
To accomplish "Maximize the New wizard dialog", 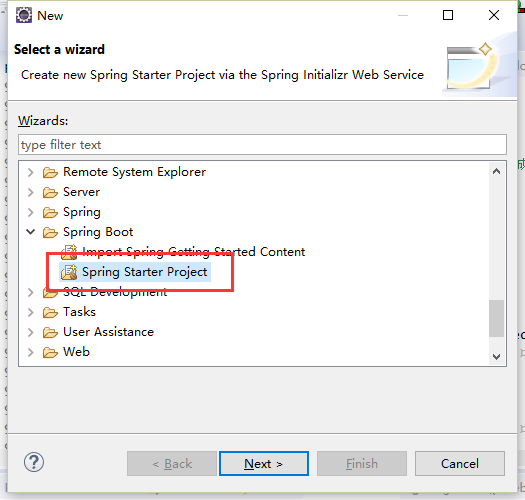I will tap(448, 15).
